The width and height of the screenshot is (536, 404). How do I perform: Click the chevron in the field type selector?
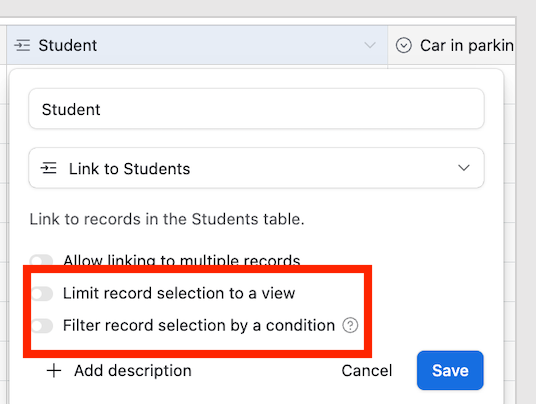tap(464, 168)
